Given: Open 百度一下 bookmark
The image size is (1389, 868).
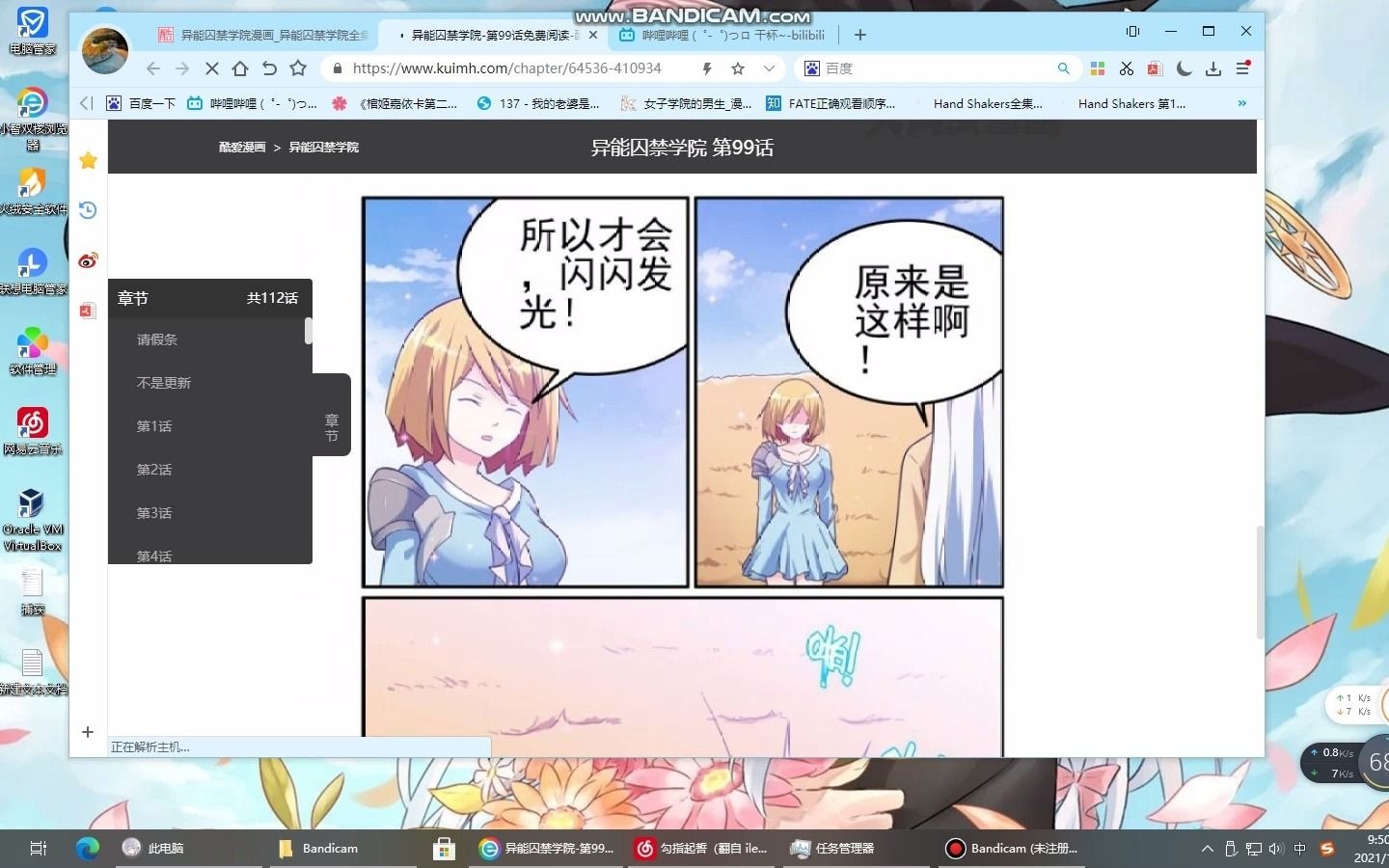Looking at the screenshot, I should (x=141, y=103).
